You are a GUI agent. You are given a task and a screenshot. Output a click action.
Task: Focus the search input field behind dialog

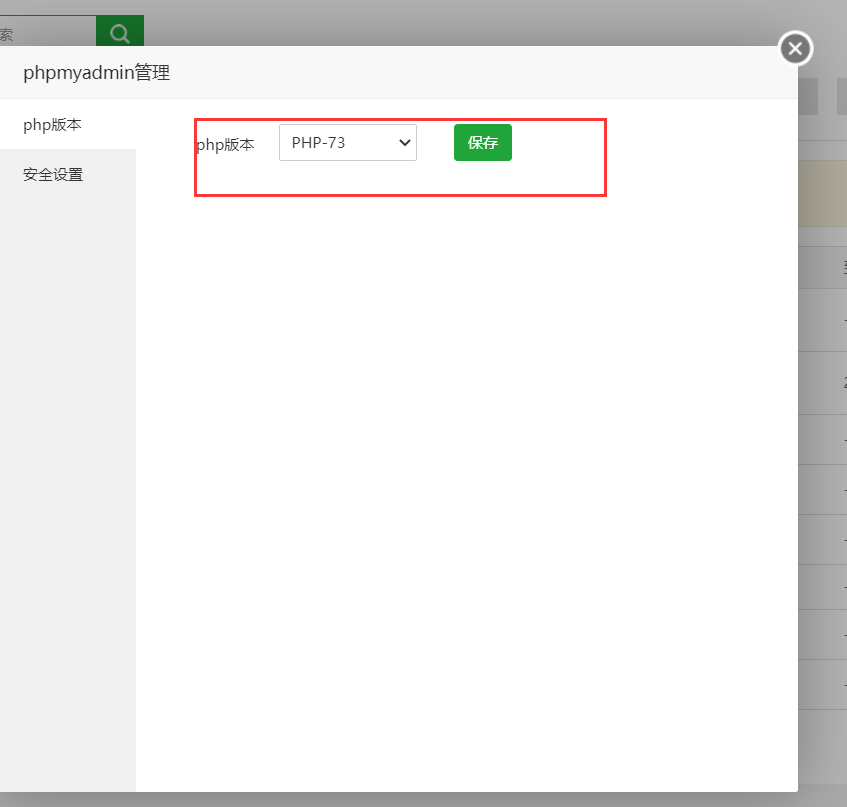coord(48,33)
